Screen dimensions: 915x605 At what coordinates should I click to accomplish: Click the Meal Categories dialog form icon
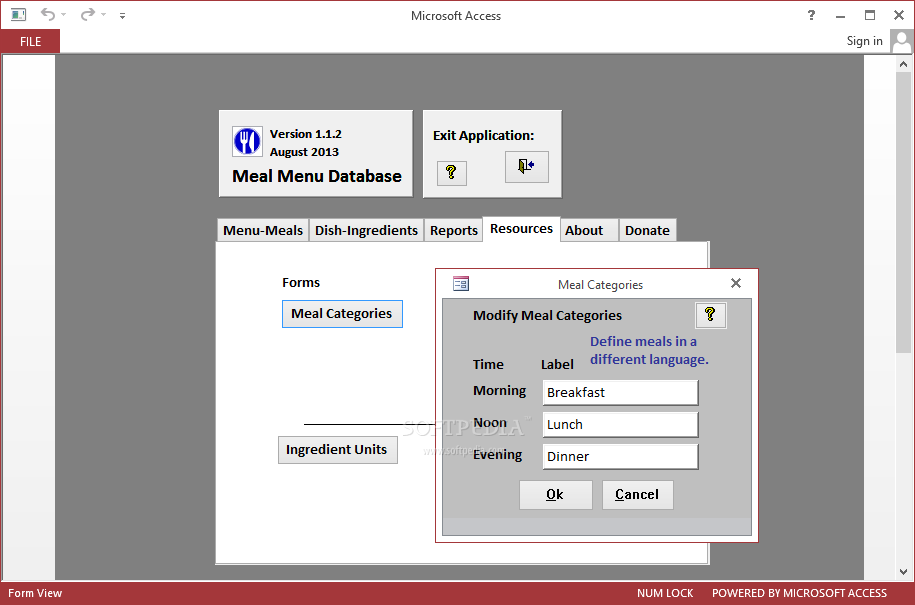click(x=461, y=284)
